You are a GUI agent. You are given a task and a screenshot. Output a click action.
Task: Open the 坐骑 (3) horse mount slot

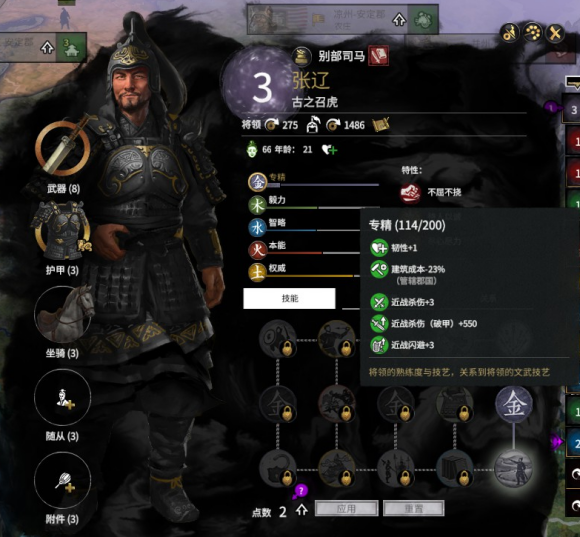[x=63, y=314]
